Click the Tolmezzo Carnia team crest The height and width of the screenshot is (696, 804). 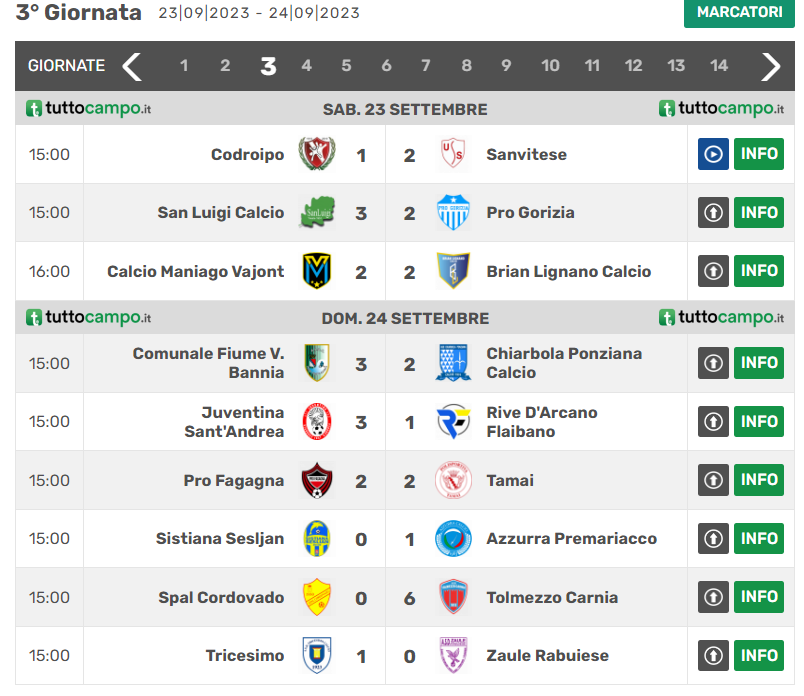[x=453, y=597]
